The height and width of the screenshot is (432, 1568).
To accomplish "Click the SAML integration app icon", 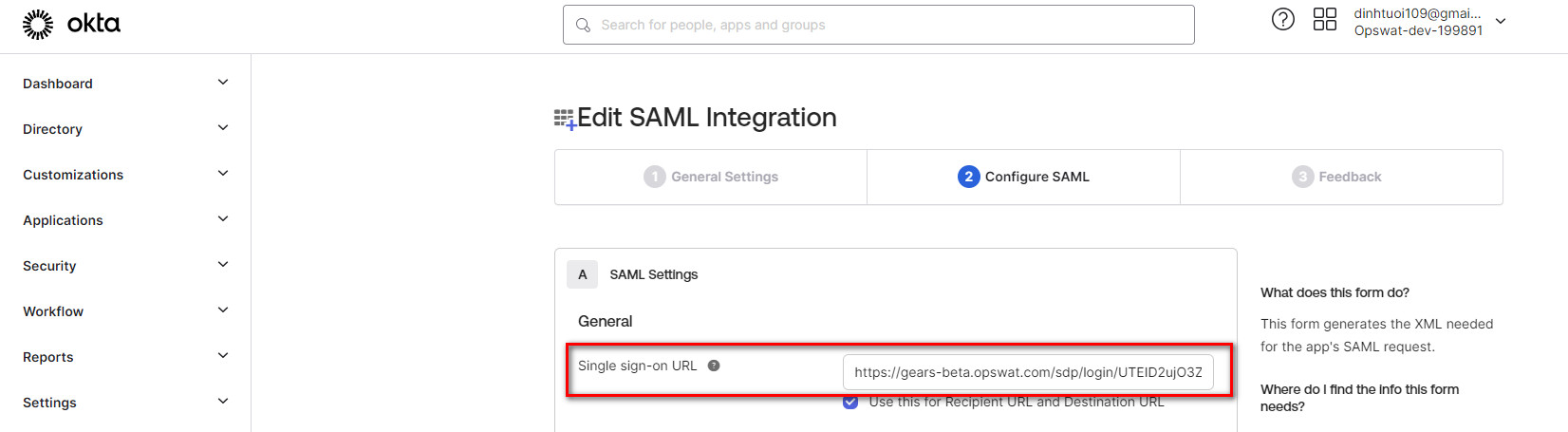I will (565, 119).
